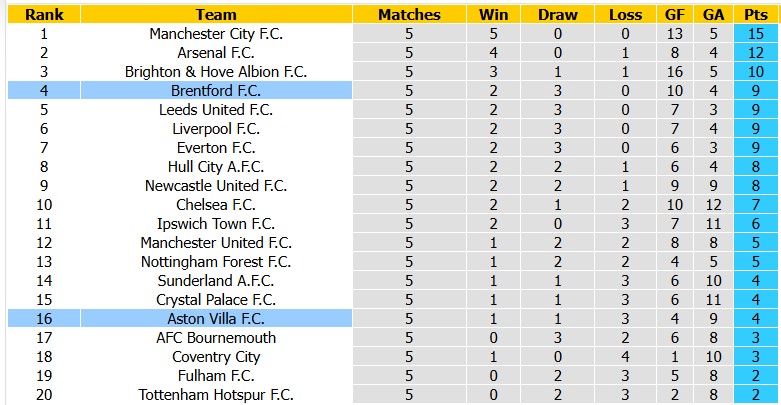The image size is (781, 405).
Task: Click Coventry City team name
Action: (x=216, y=357)
